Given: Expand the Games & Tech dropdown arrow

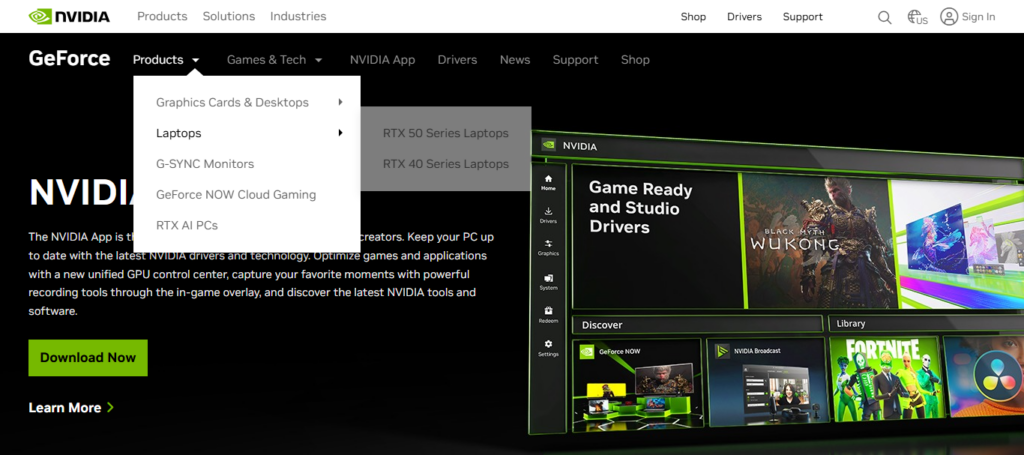Looking at the screenshot, I should click(318, 60).
